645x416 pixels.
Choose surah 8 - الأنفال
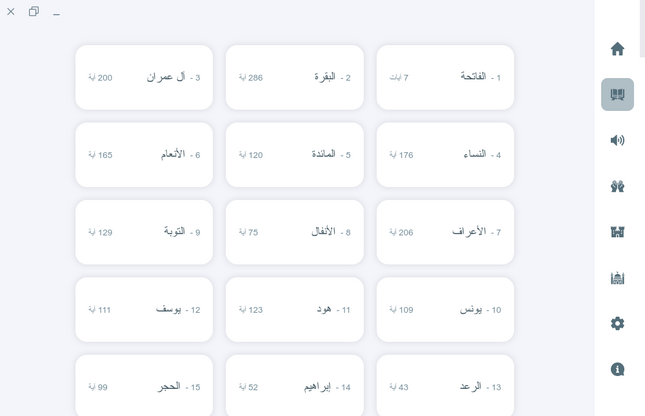coord(294,232)
